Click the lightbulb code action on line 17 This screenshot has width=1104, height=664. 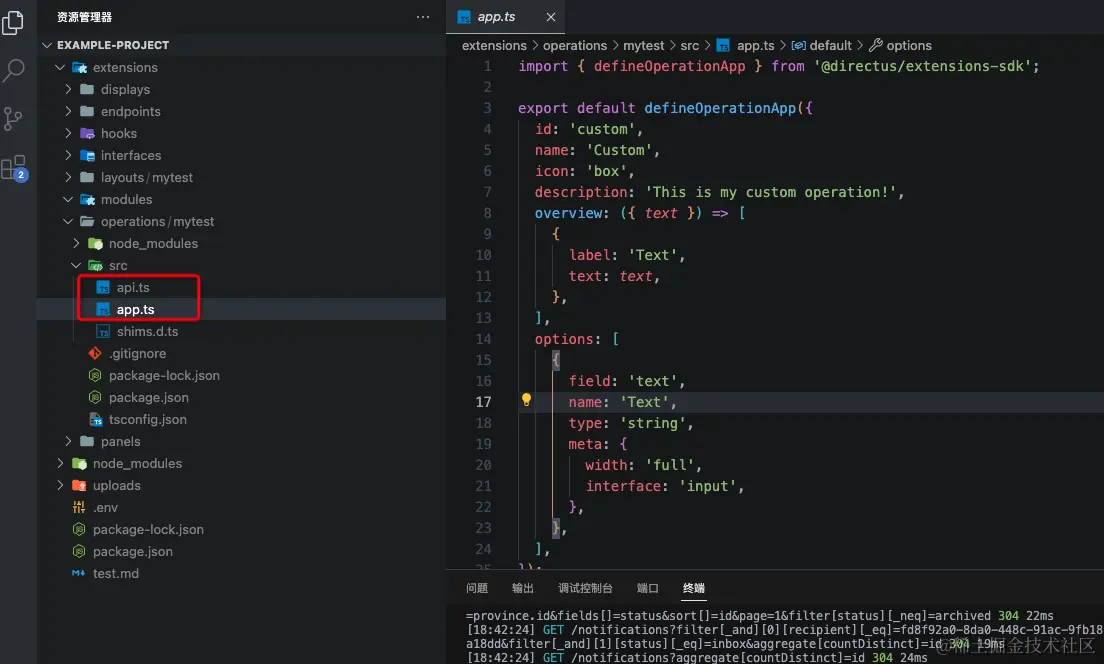[x=526, y=400]
